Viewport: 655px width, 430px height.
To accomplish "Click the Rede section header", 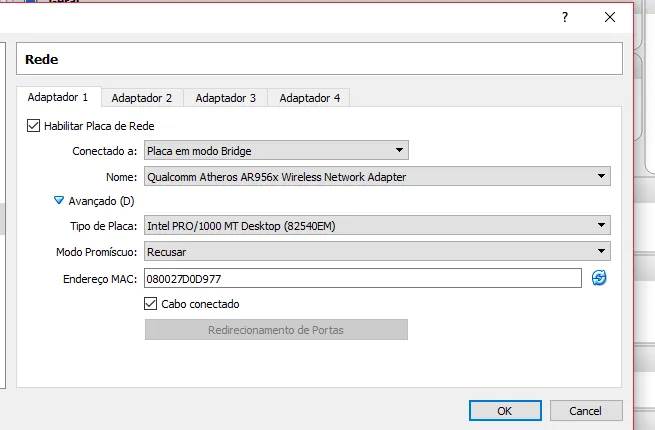I will (320, 59).
